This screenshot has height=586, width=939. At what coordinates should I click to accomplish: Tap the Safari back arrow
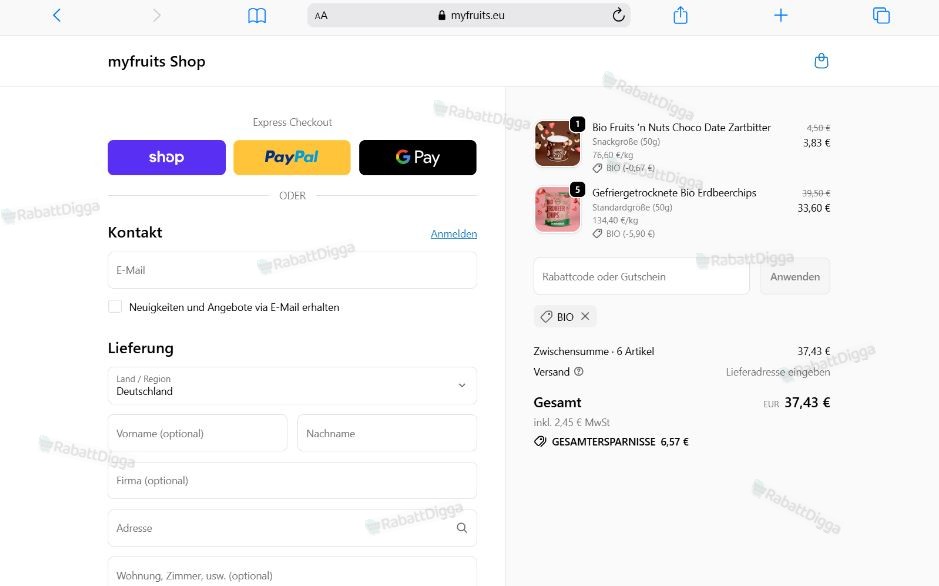(56, 15)
